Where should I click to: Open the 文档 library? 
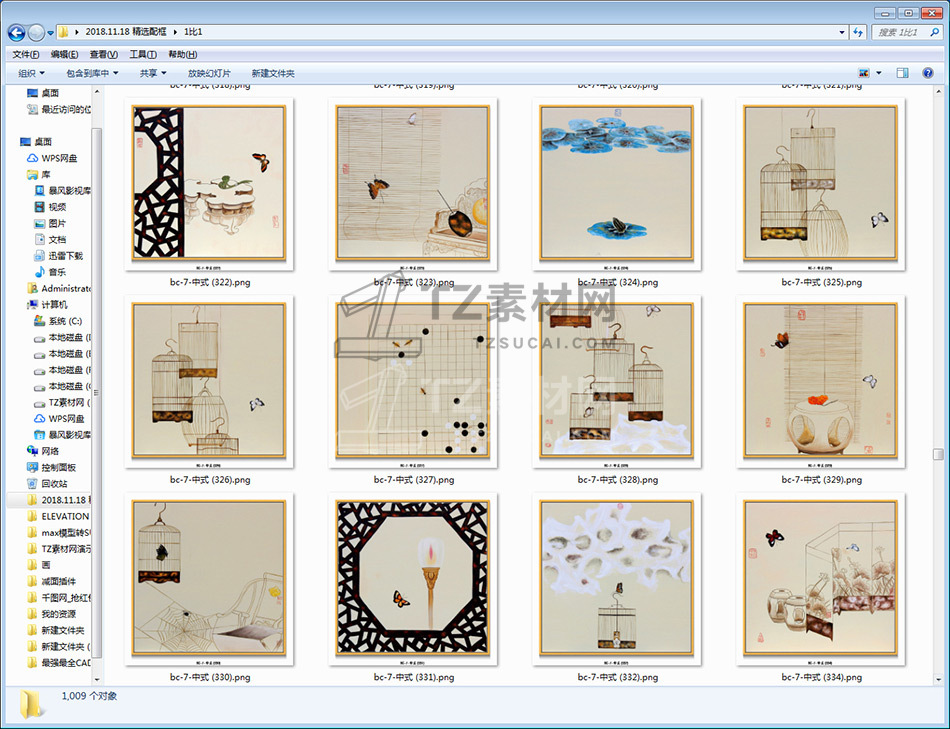point(50,240)
